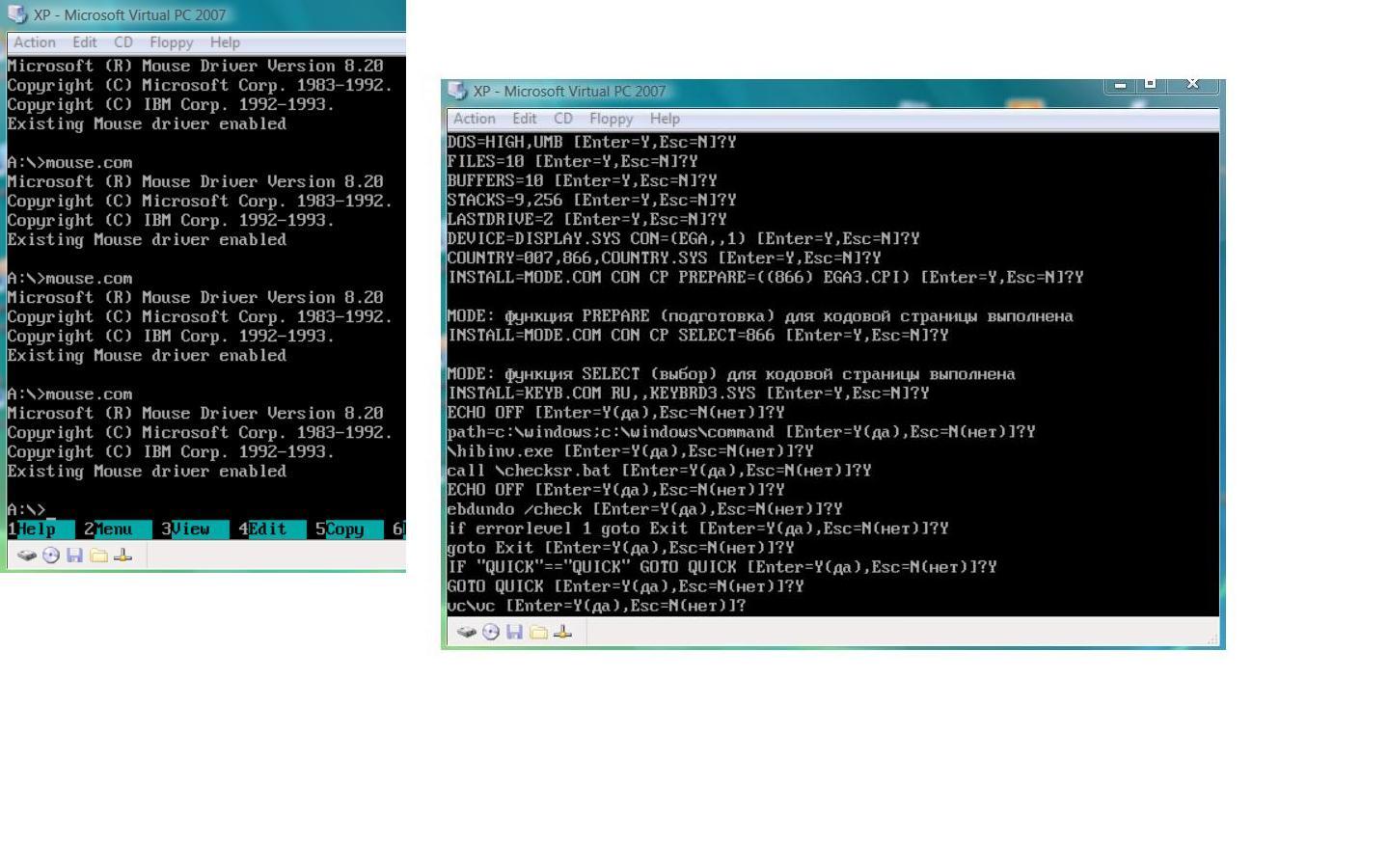Open the Floppy menu in the right Virtual PC window

coord(612,119)
